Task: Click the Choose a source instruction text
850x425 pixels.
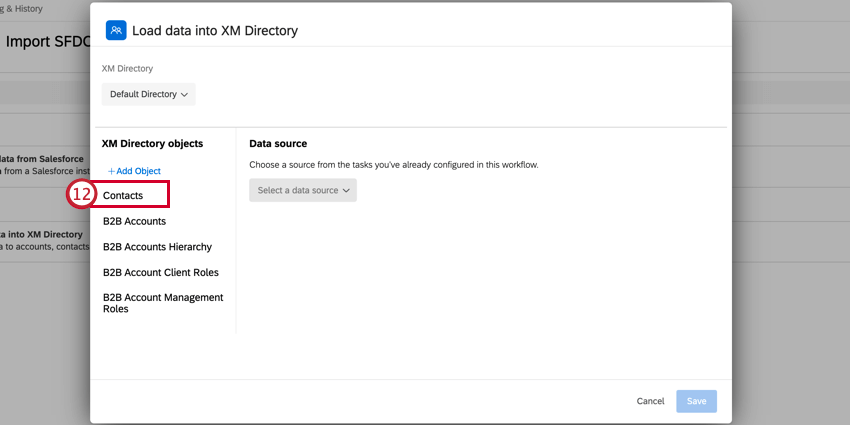Action: [394, 165]
